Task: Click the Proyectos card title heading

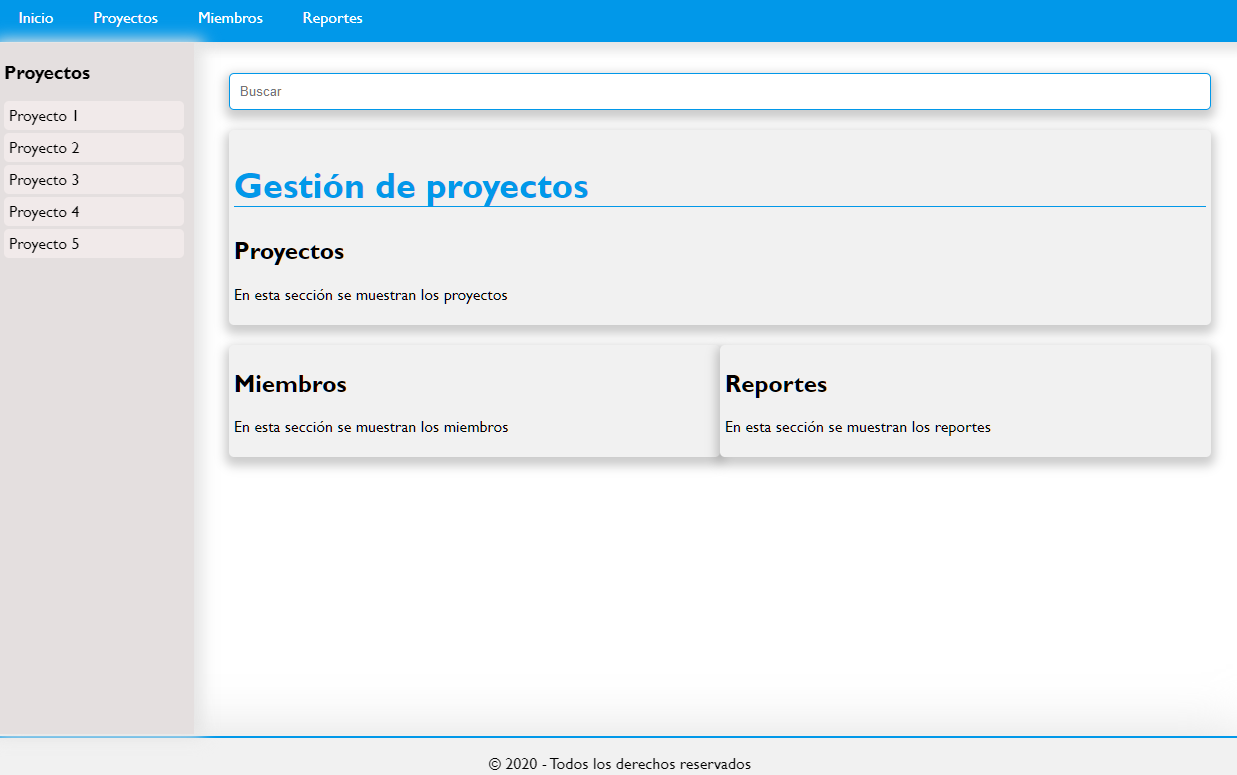Action: tap(289, 251)
